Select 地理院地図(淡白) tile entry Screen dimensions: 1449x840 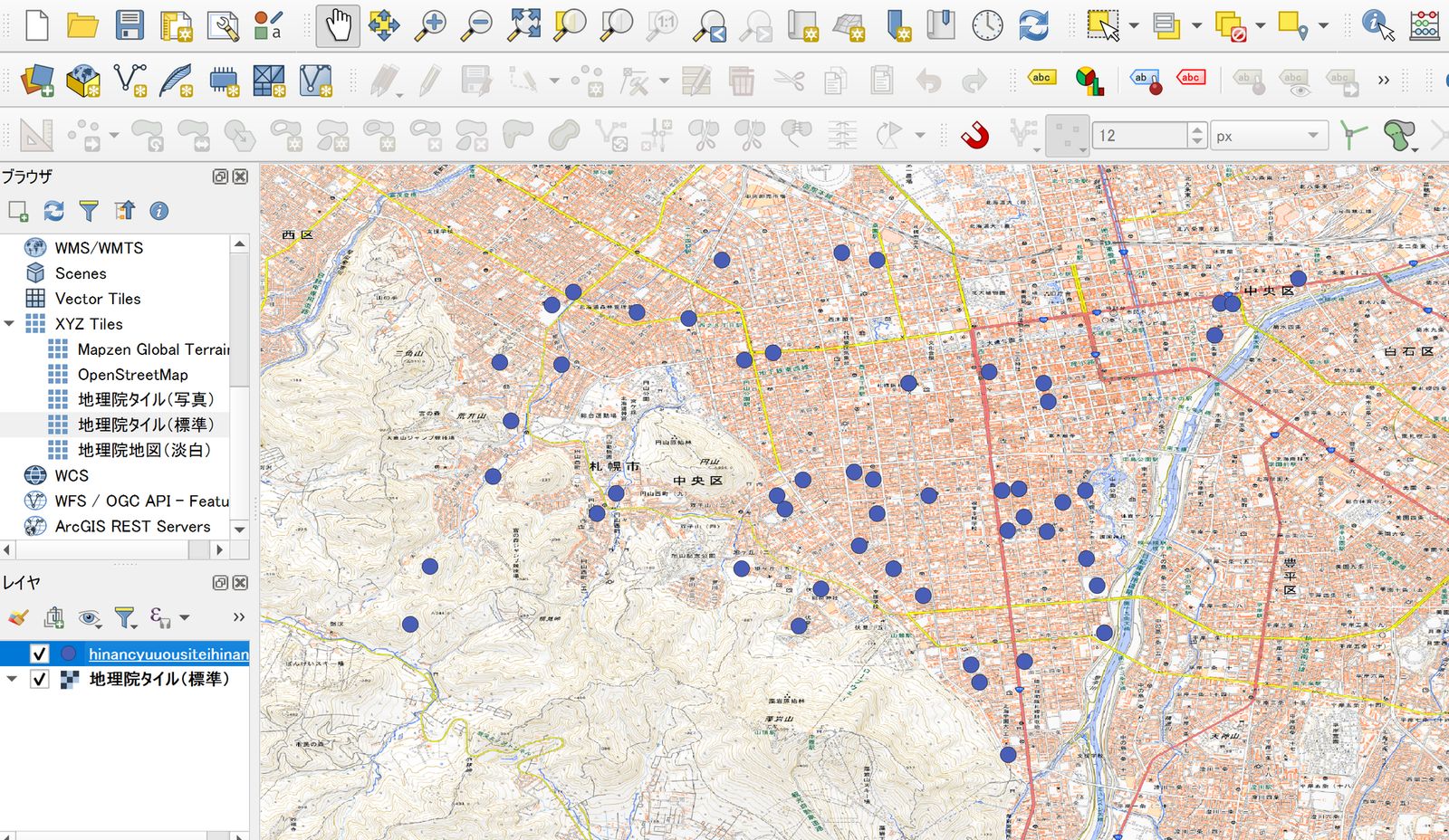point(145,450)
